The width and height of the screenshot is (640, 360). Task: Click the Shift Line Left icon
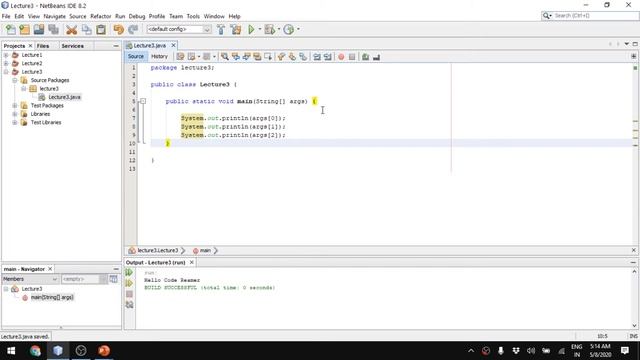tap(317, 57)
